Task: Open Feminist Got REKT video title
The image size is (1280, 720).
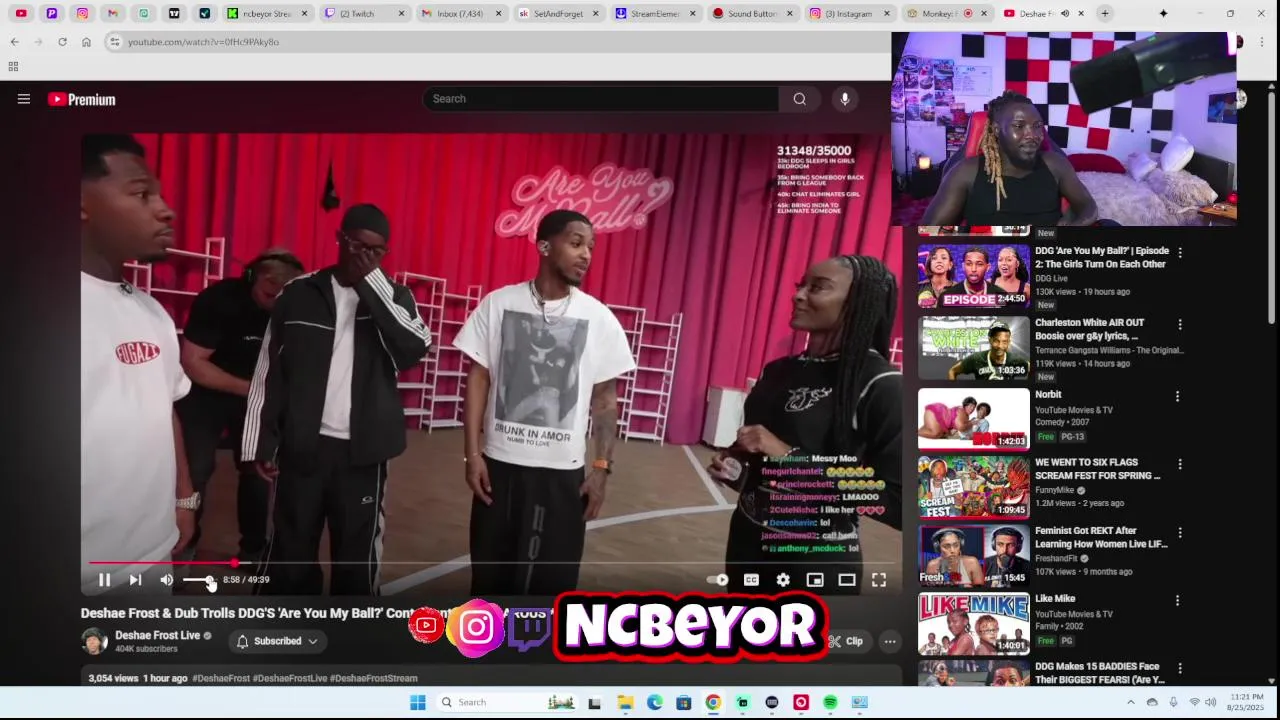Action: tap(1101, 537)
